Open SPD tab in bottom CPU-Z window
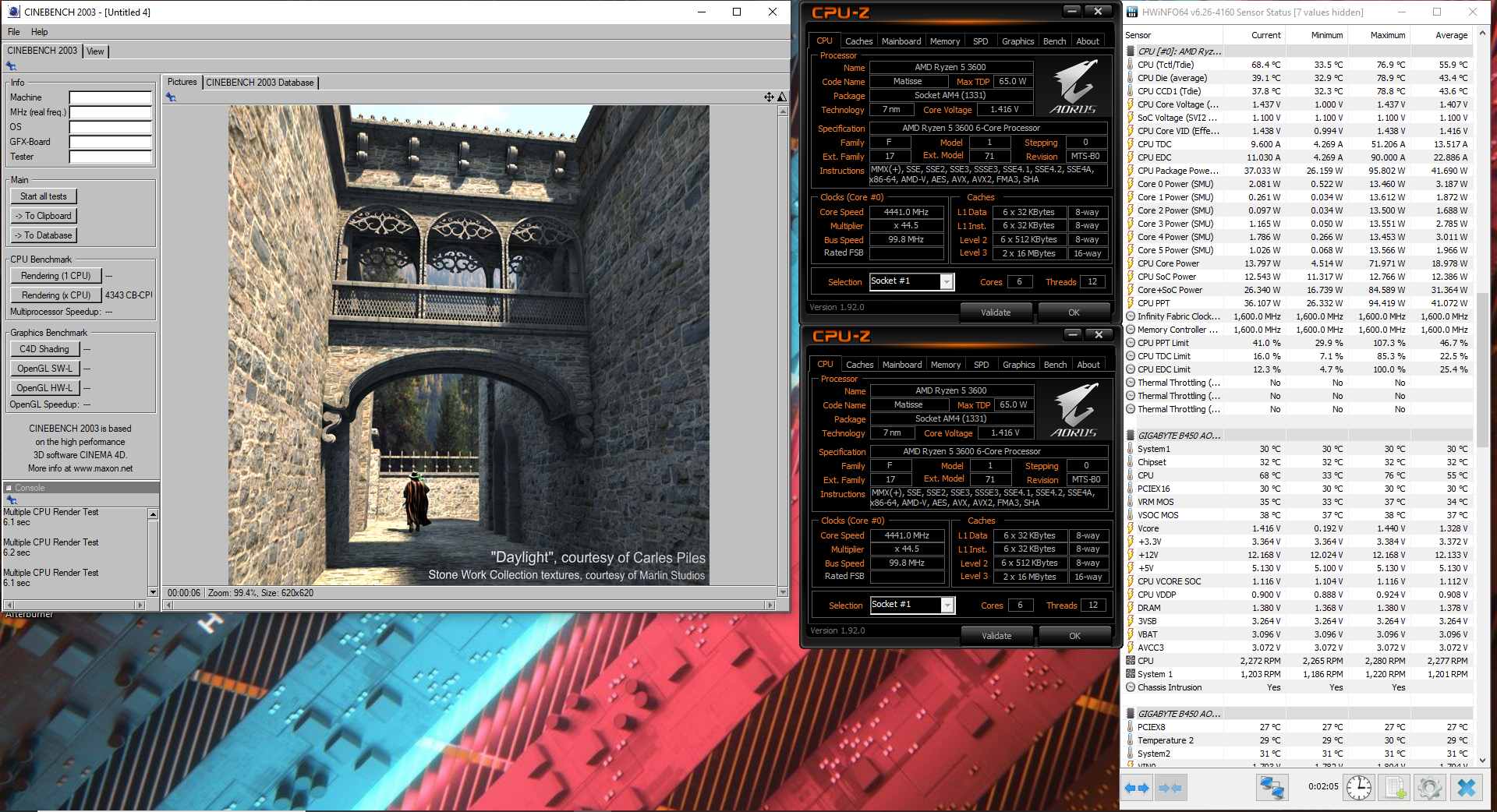 [x=982, y=365]
